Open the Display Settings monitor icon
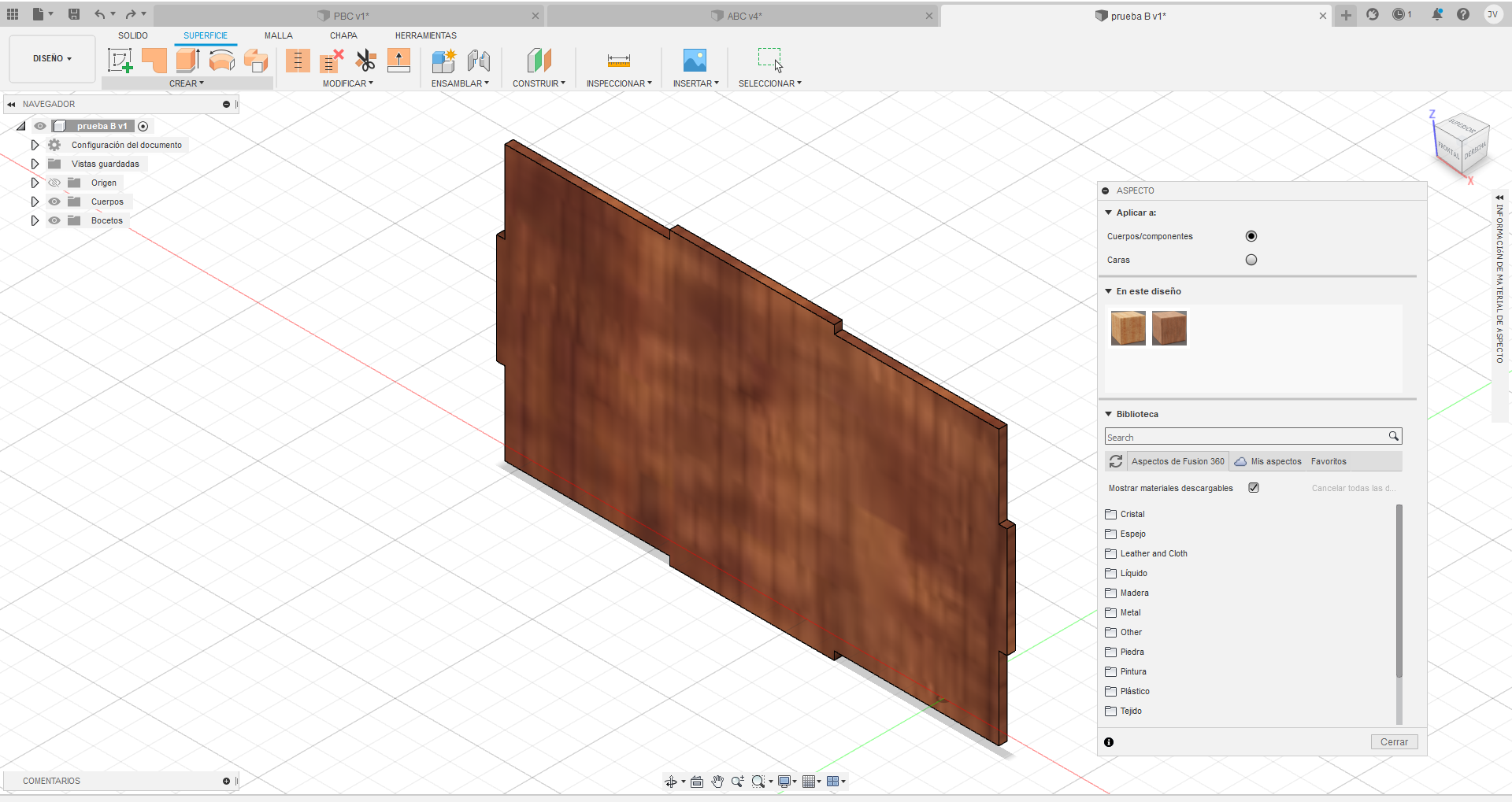Viewport: 1512px width, 802px height. [x=784, y=782]
